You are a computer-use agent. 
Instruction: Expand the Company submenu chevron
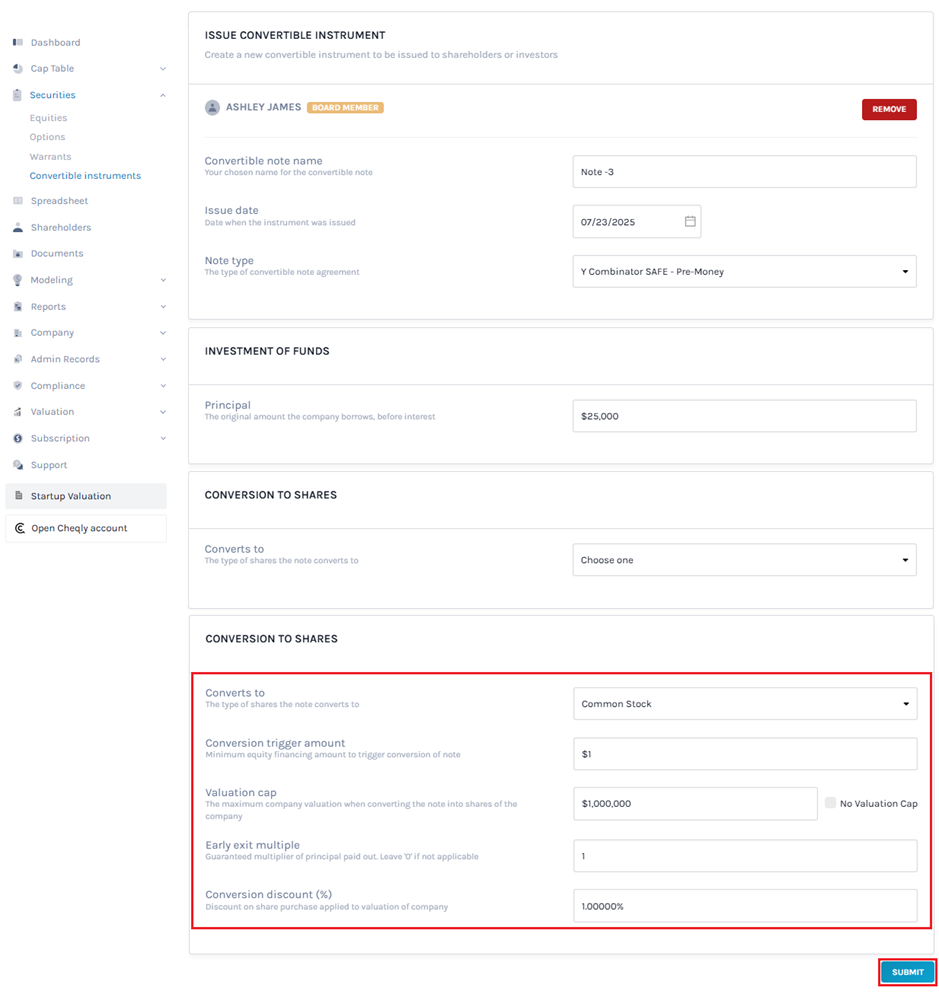(163, 333)
